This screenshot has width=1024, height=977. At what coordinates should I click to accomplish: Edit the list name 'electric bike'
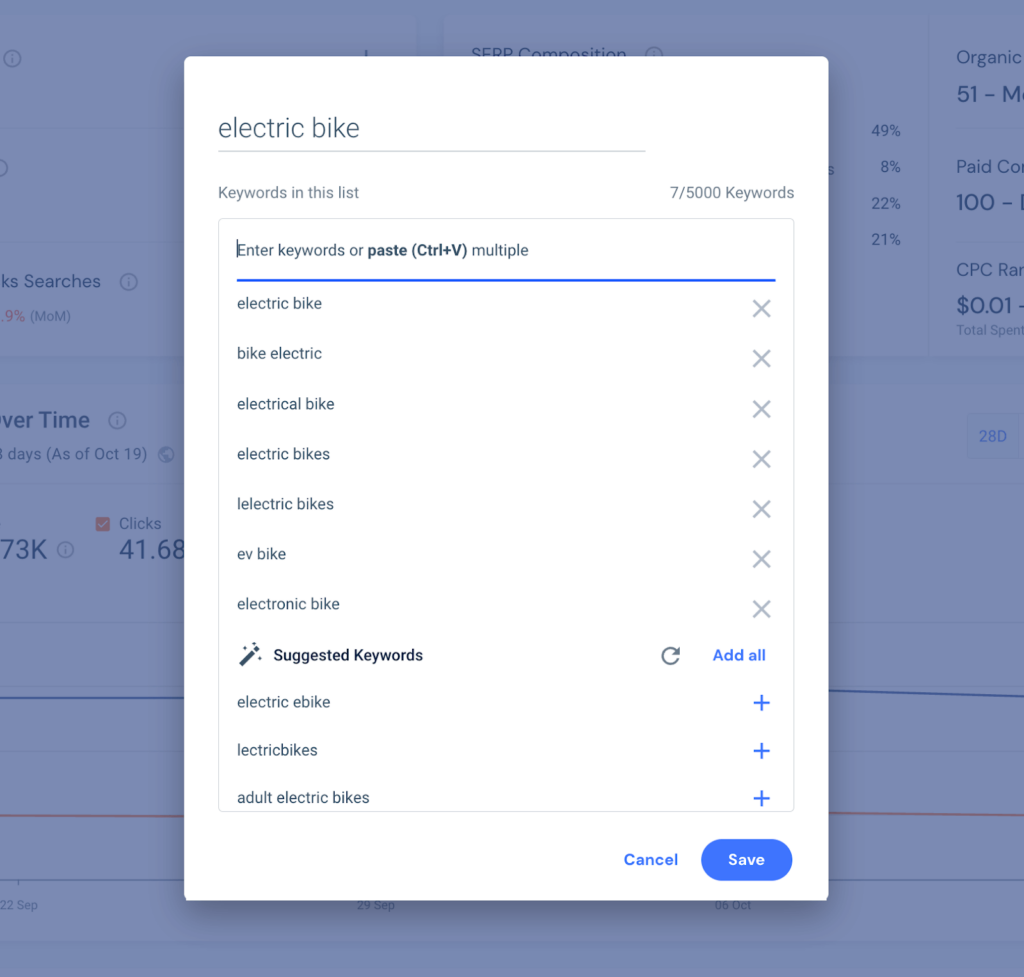430,129
